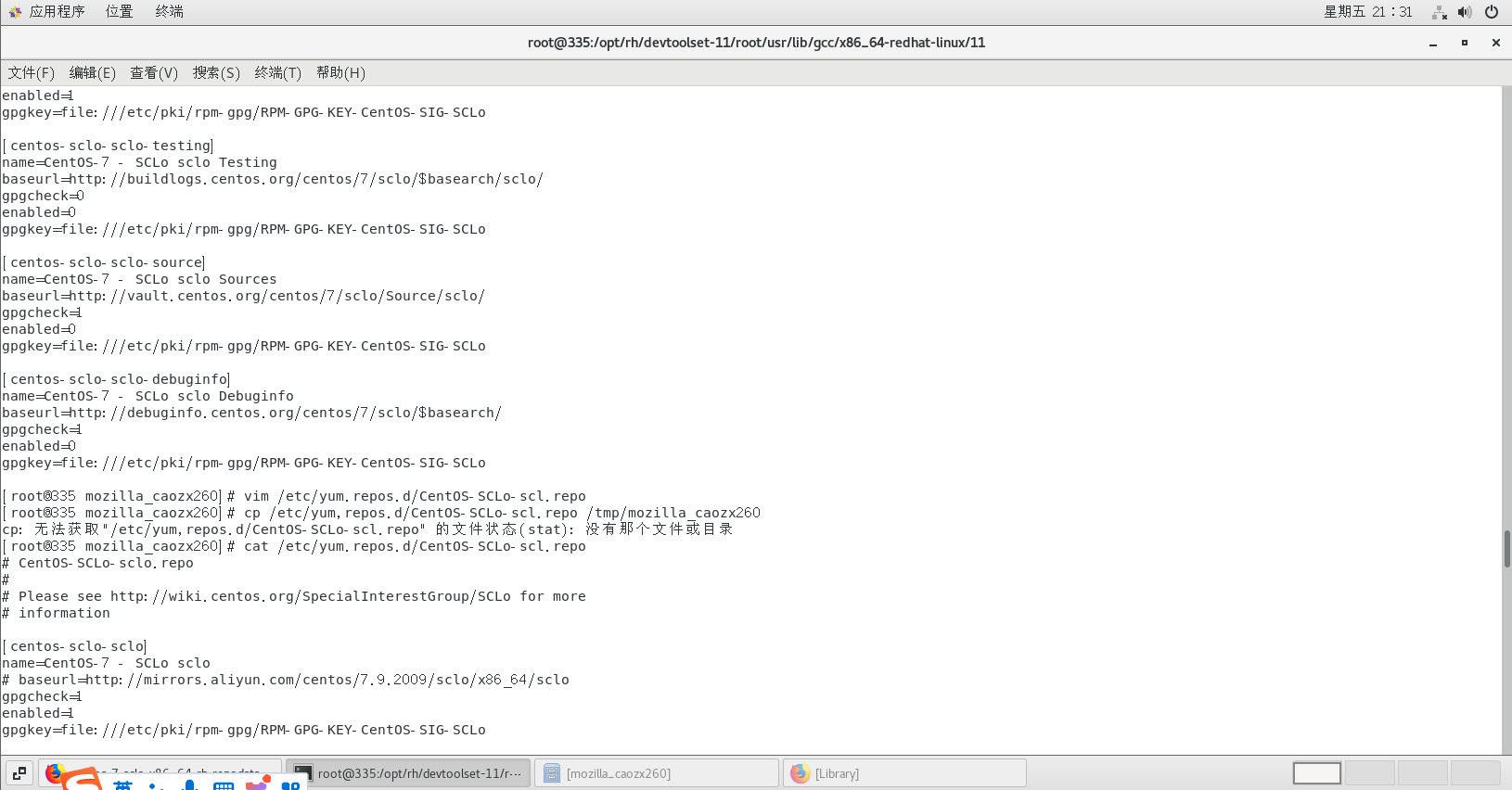Click the Sogou input method logo

83,781
